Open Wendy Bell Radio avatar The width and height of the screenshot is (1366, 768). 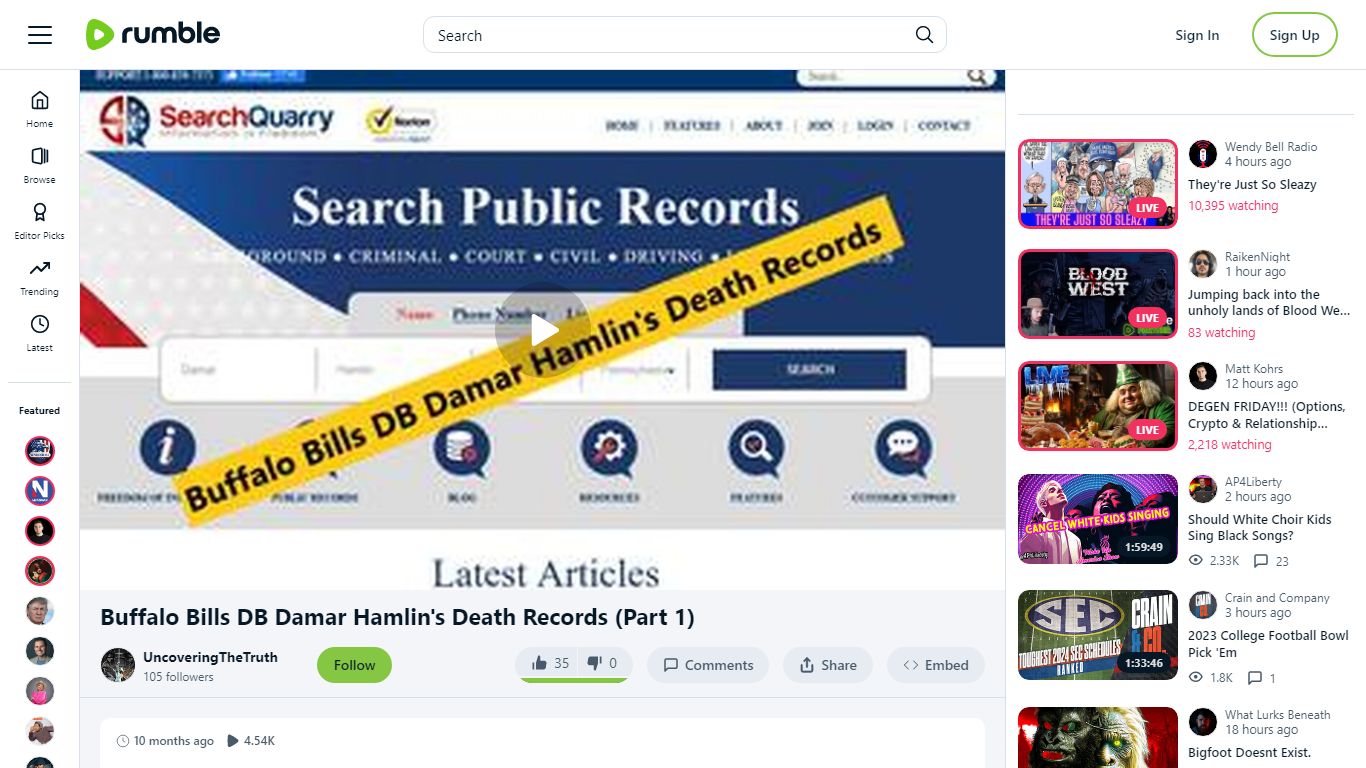tap(1203, 154)
